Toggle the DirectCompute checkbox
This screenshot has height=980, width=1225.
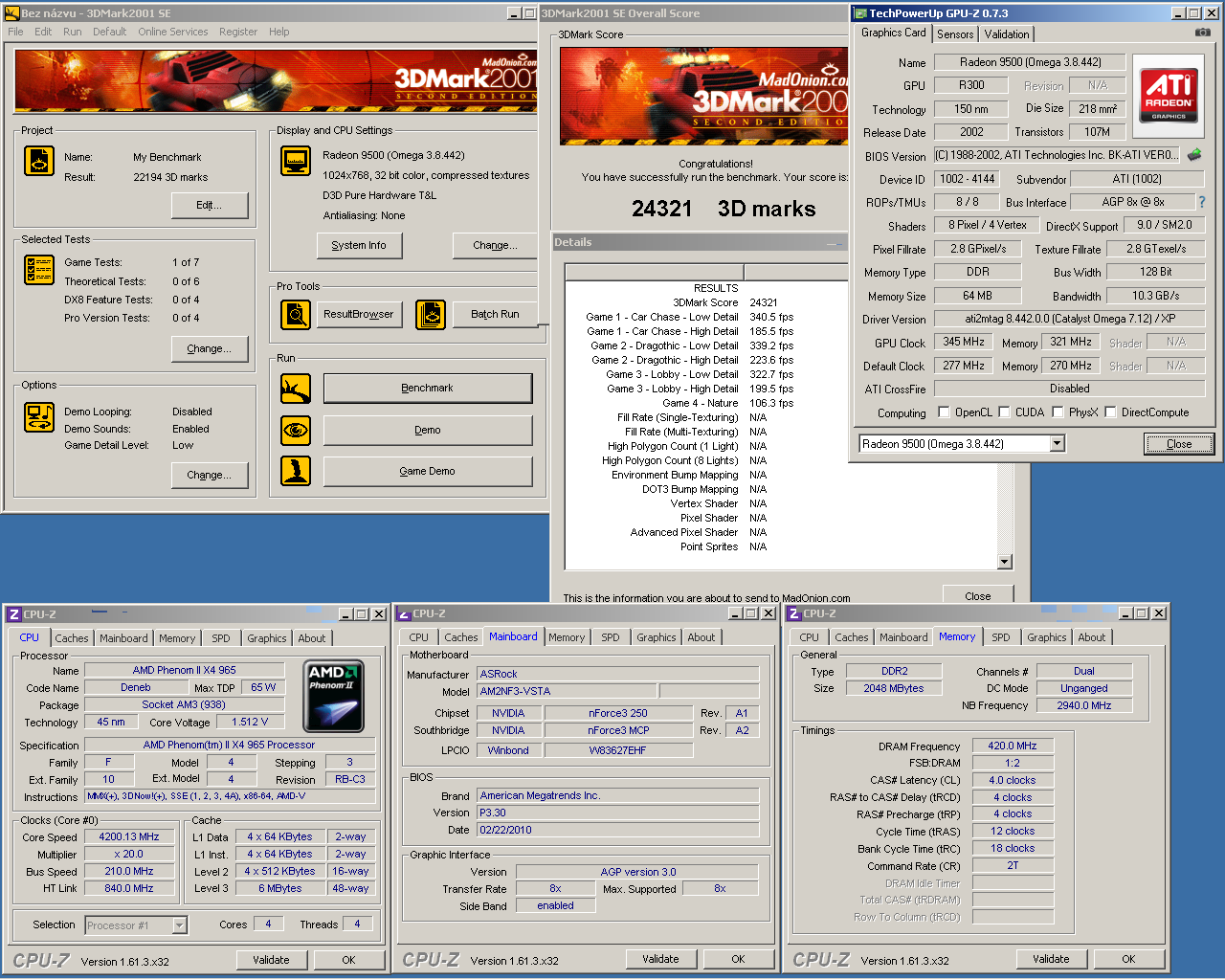(1110, 412)
